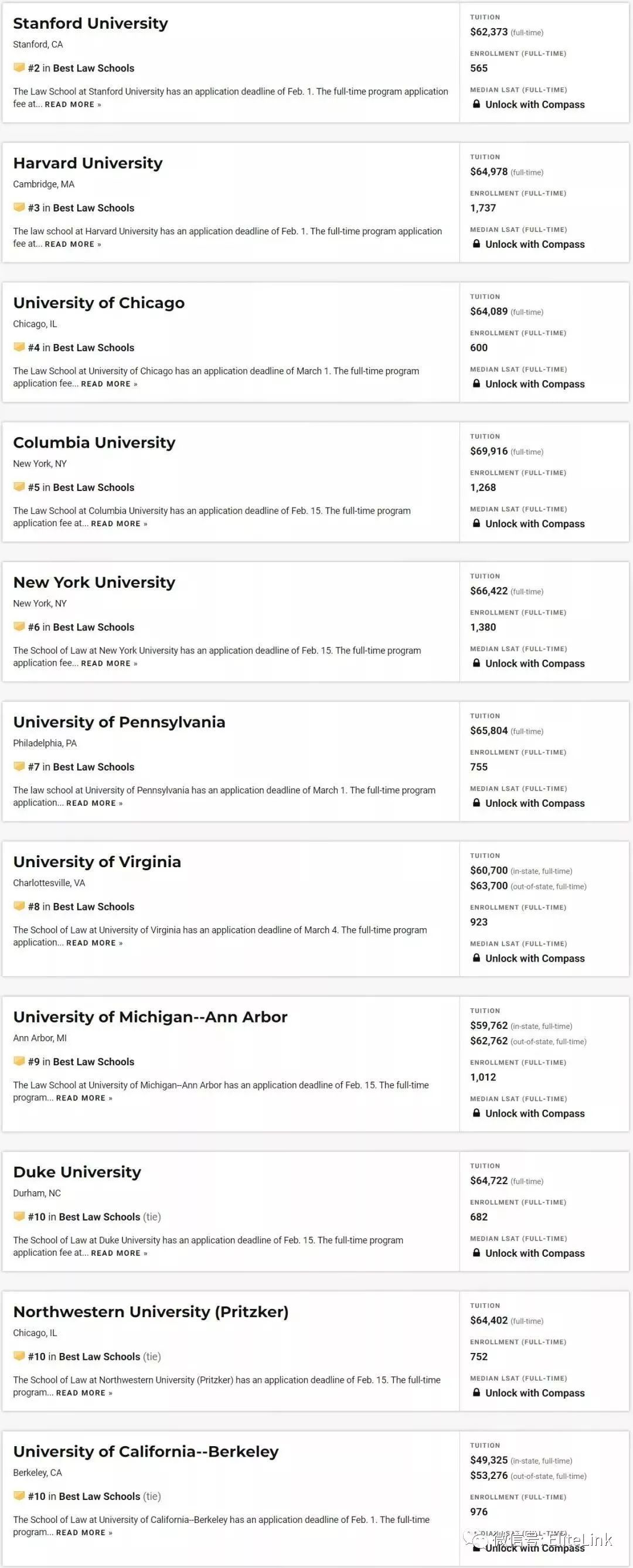The image size is (633, 1568).
Task: Click the lock icon in University of Virginia's row
Action: pos(477,958)
